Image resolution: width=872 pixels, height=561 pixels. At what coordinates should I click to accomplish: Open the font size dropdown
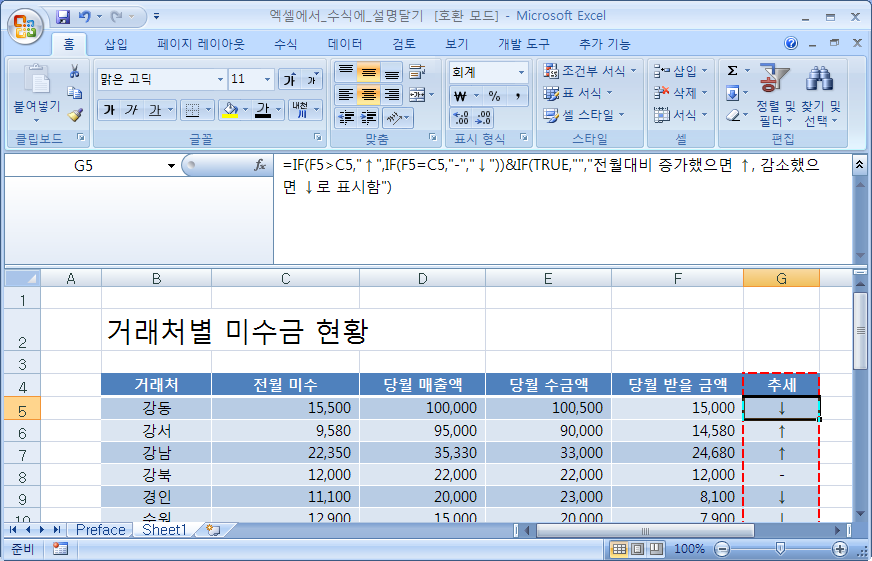(267, 80)
